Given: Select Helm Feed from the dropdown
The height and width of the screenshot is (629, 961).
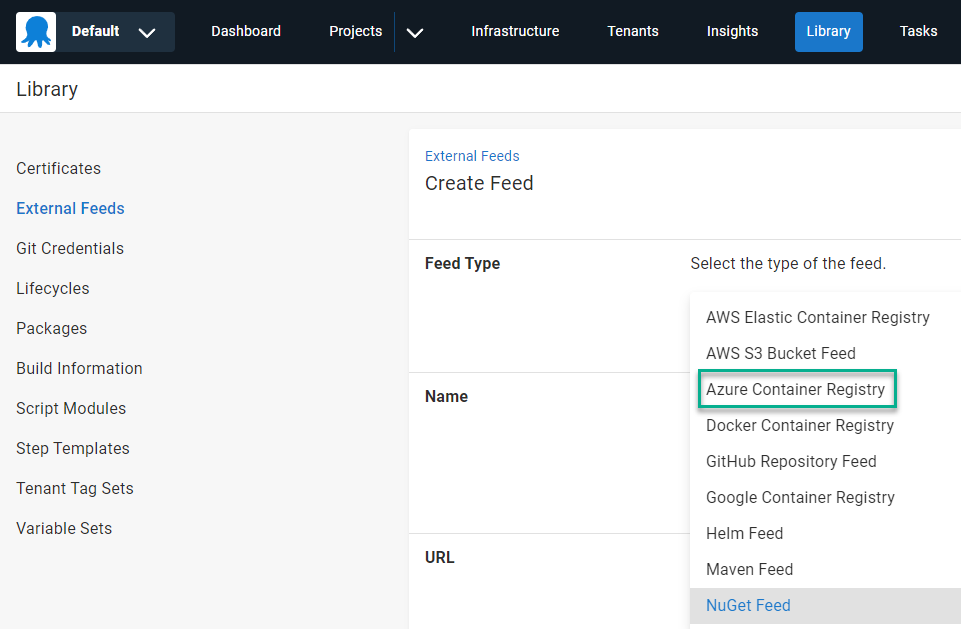Looking at the screenshot, I should (x=744, y=533).
